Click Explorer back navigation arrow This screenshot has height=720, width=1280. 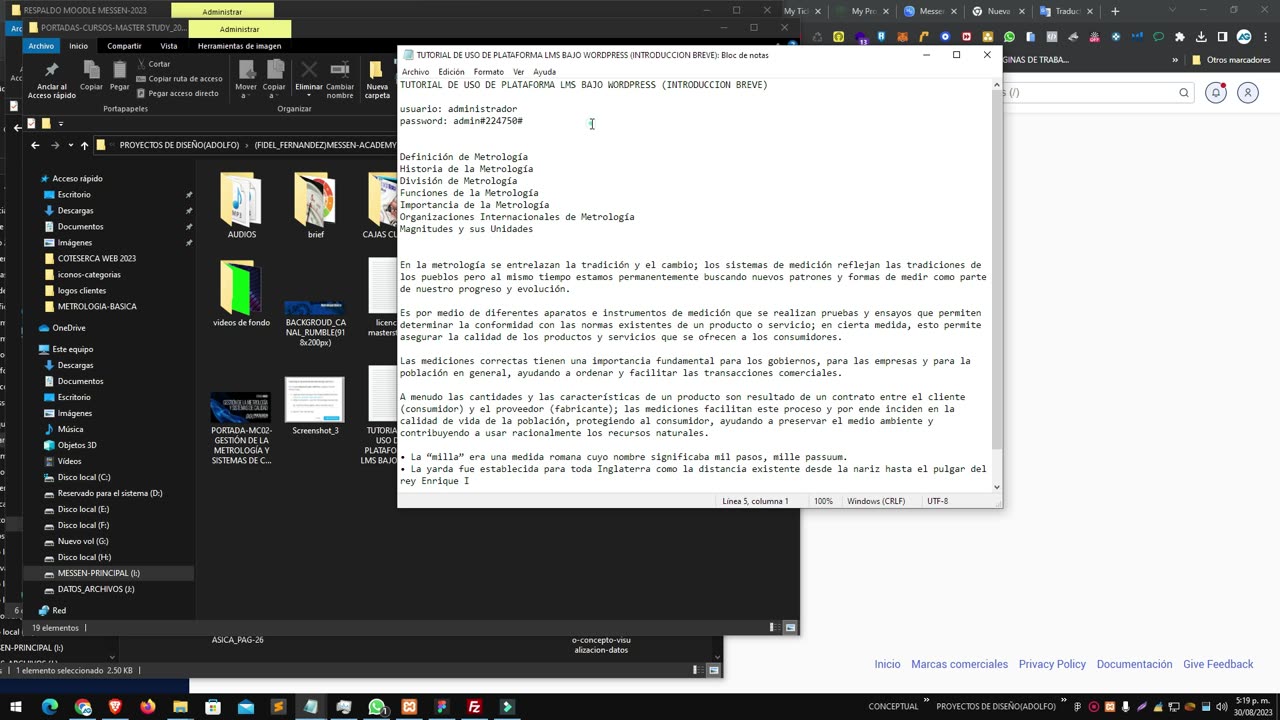pos(35,145)
